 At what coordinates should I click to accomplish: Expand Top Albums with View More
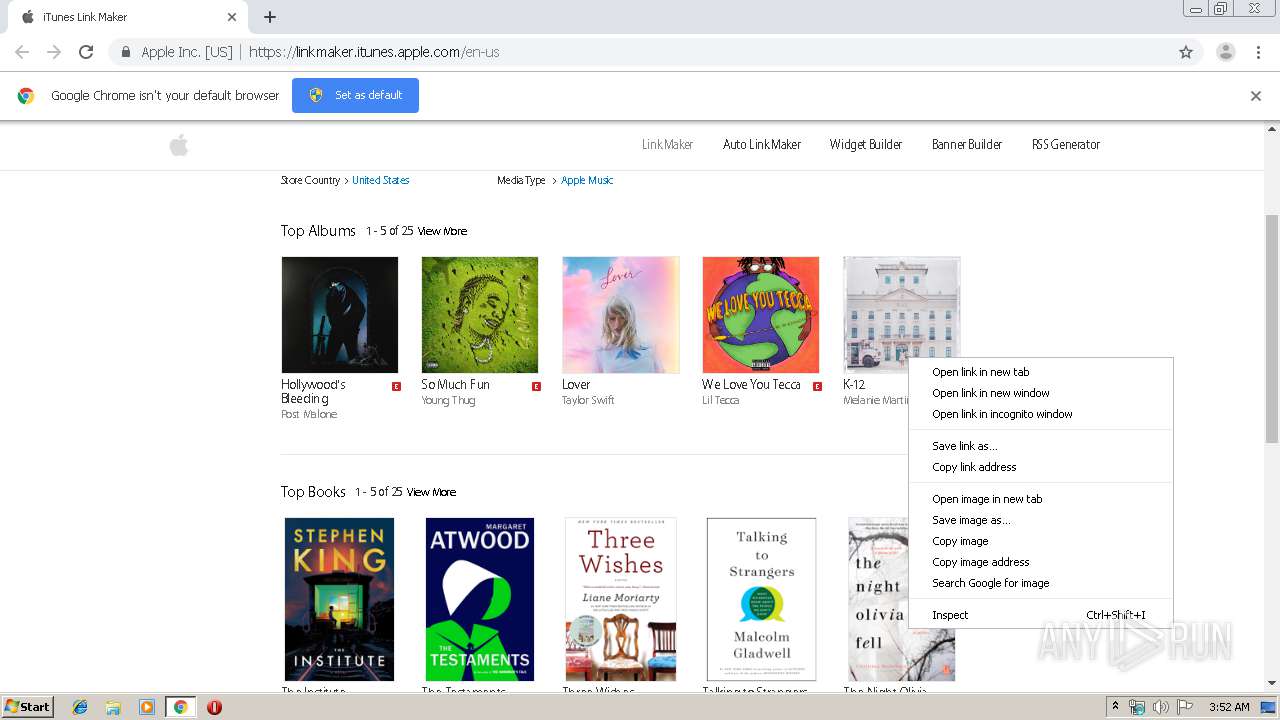[x=442, y=231]
